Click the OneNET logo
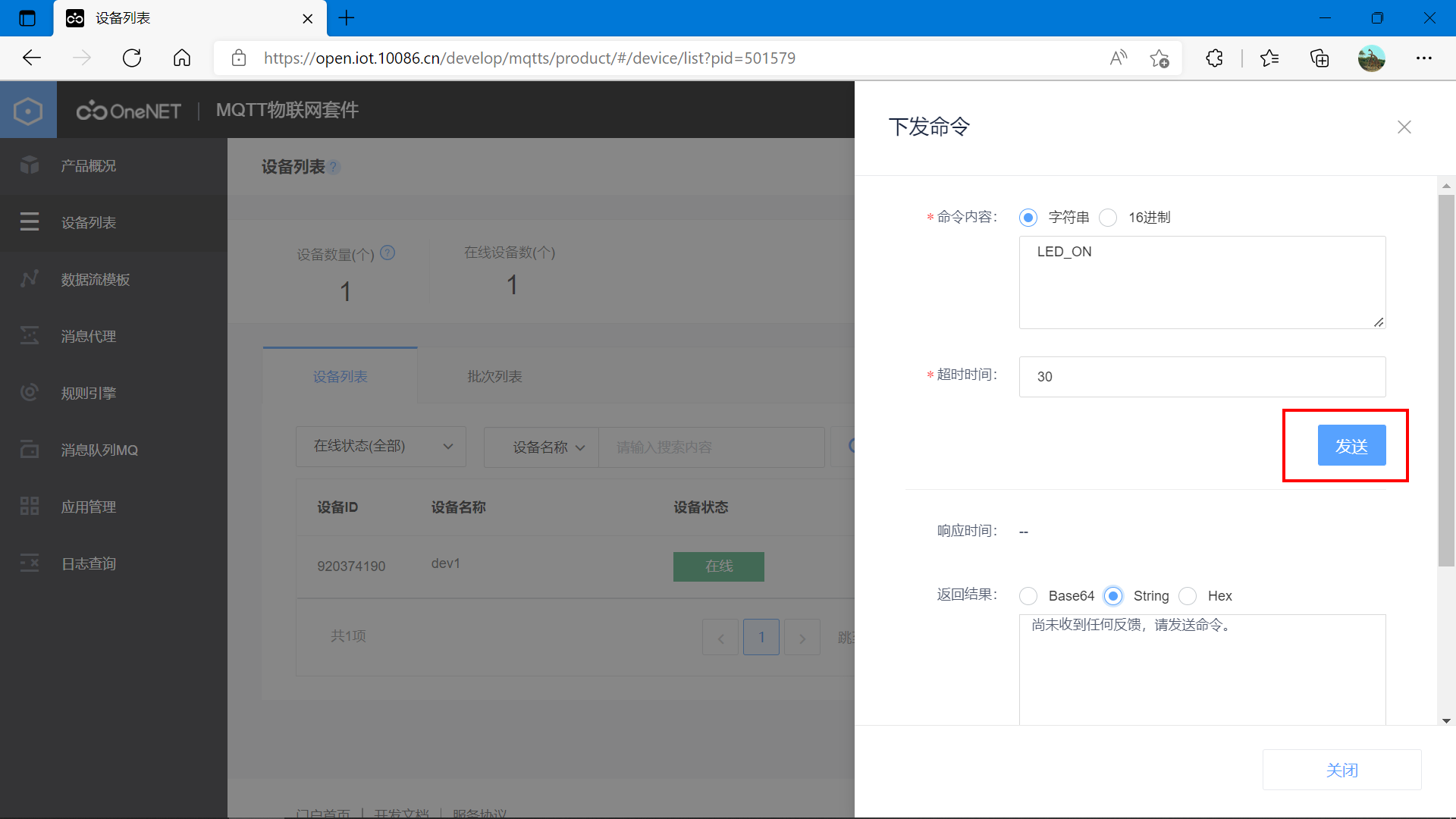Viewport: 1456px width, 819px height. click(129, 111)
